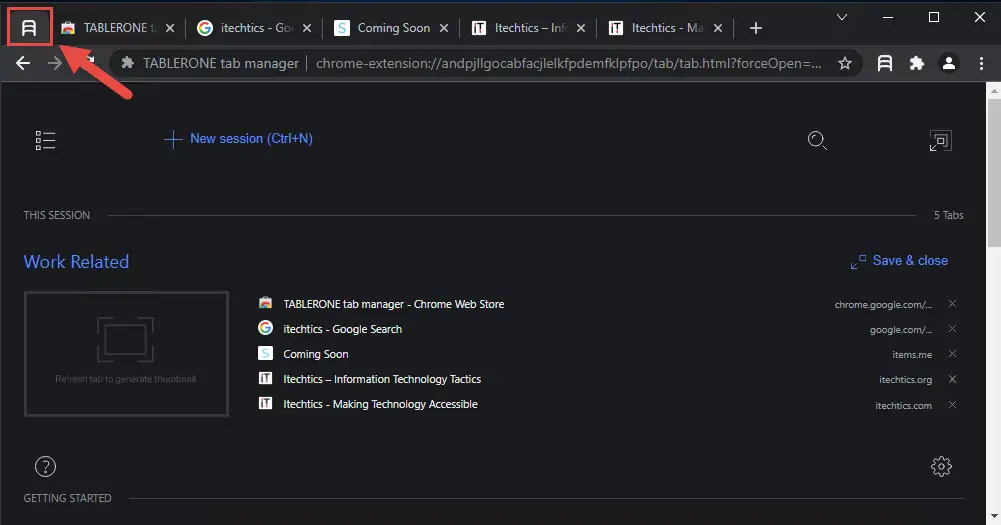Open the help question mark icon
Image resolution: width=1001 pixels, height=525 pixels.
[45, 466]
